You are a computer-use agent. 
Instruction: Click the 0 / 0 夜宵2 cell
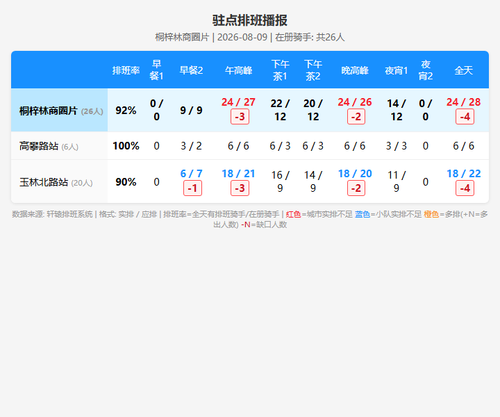pyautogui.click(x=425, y=110)
